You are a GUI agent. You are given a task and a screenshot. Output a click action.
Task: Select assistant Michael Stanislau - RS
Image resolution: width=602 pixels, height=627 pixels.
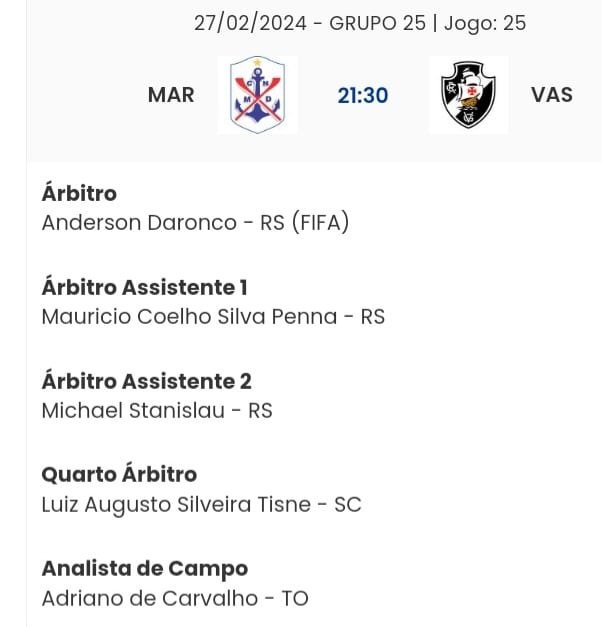coord(157,410)
